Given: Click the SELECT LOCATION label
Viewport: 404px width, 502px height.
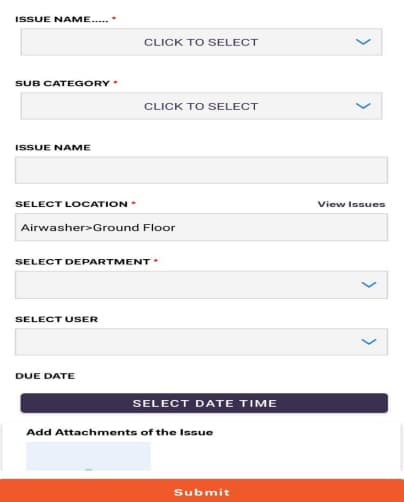Looking at the screenshot, I should tap(72, 204).
